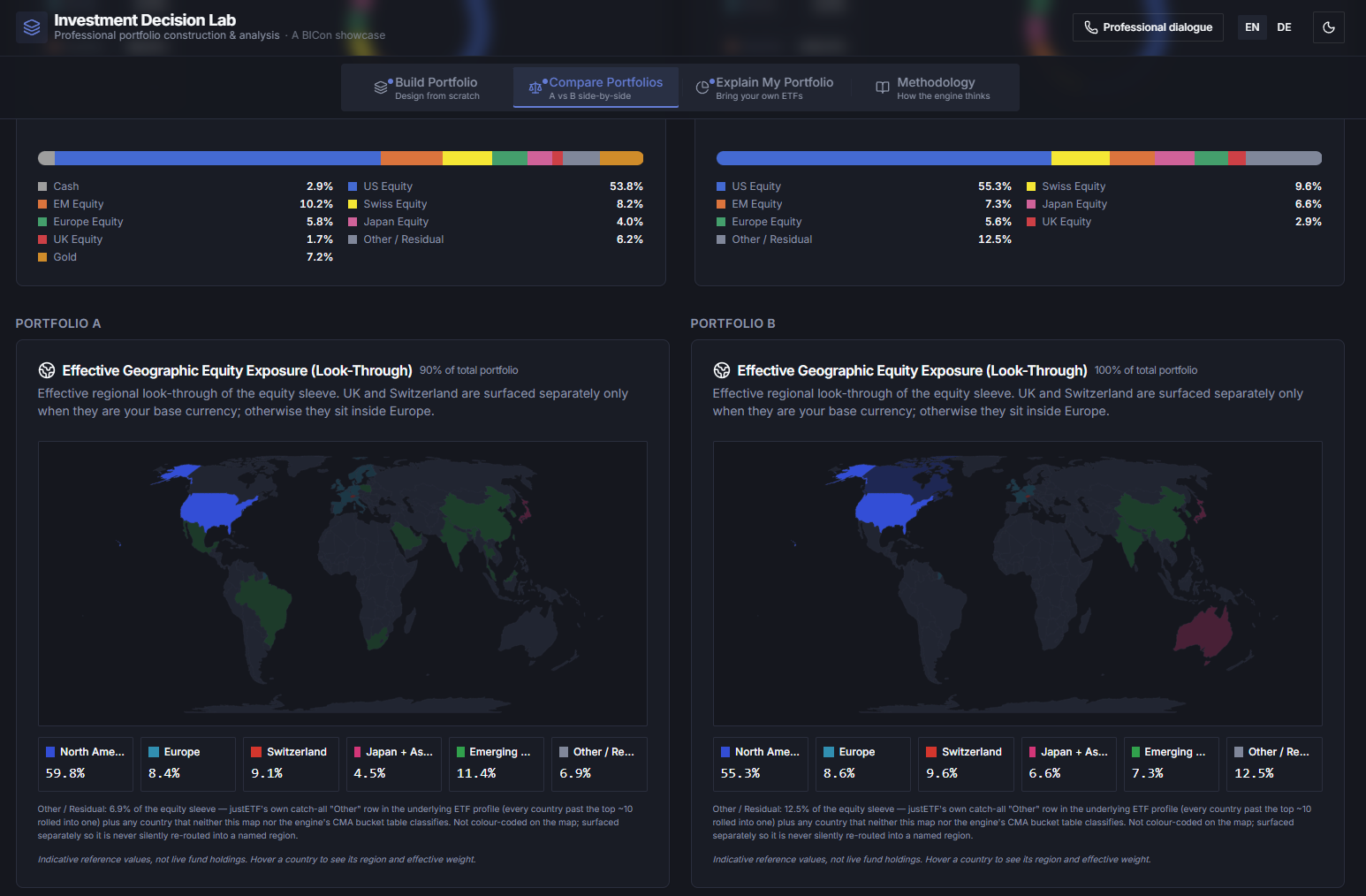Click the Other / Residual 12.5% row in Portfolio B legend
1366x896 pixels.
point(864,239)
